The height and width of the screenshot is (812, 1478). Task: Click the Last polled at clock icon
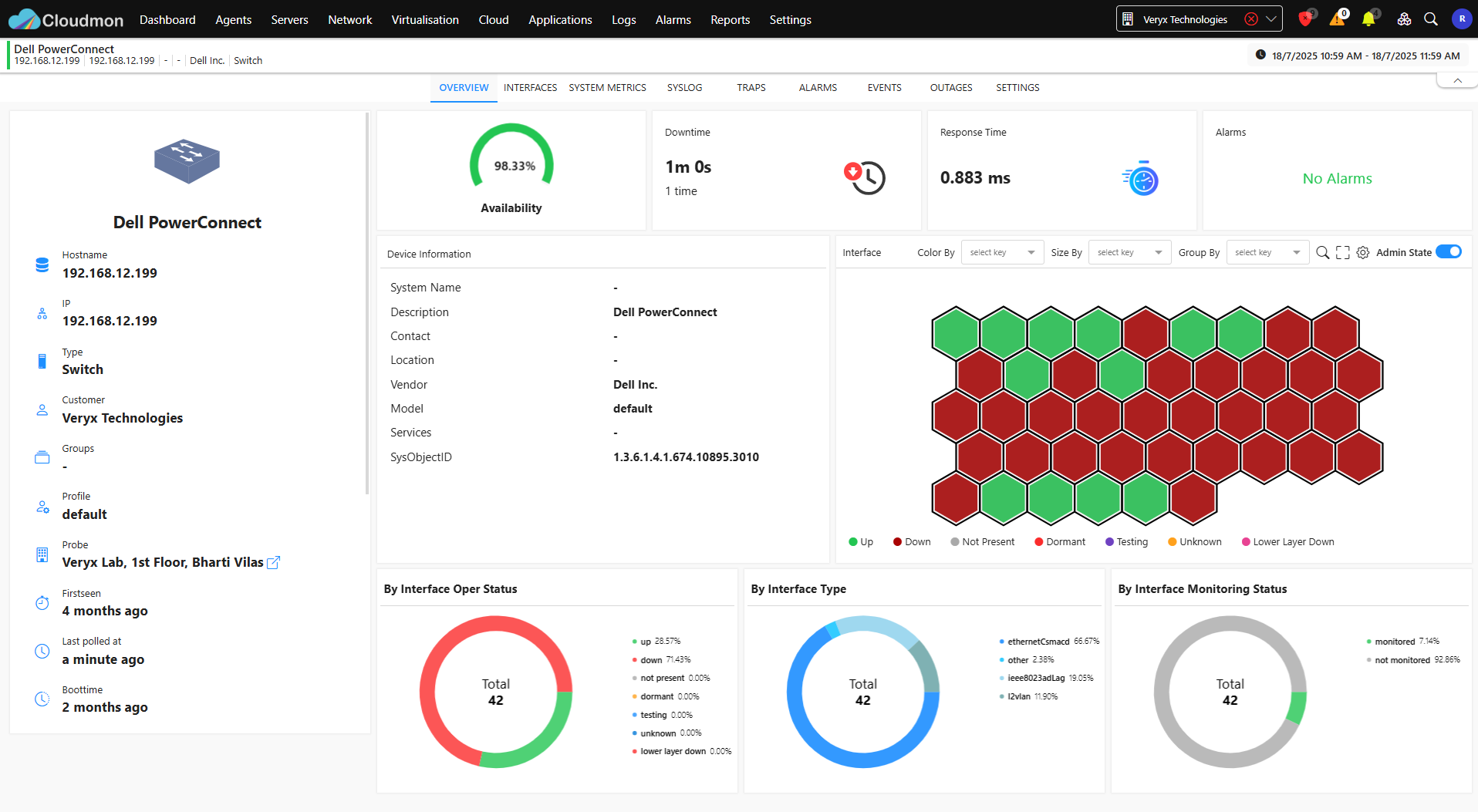(x=42, y=652)
